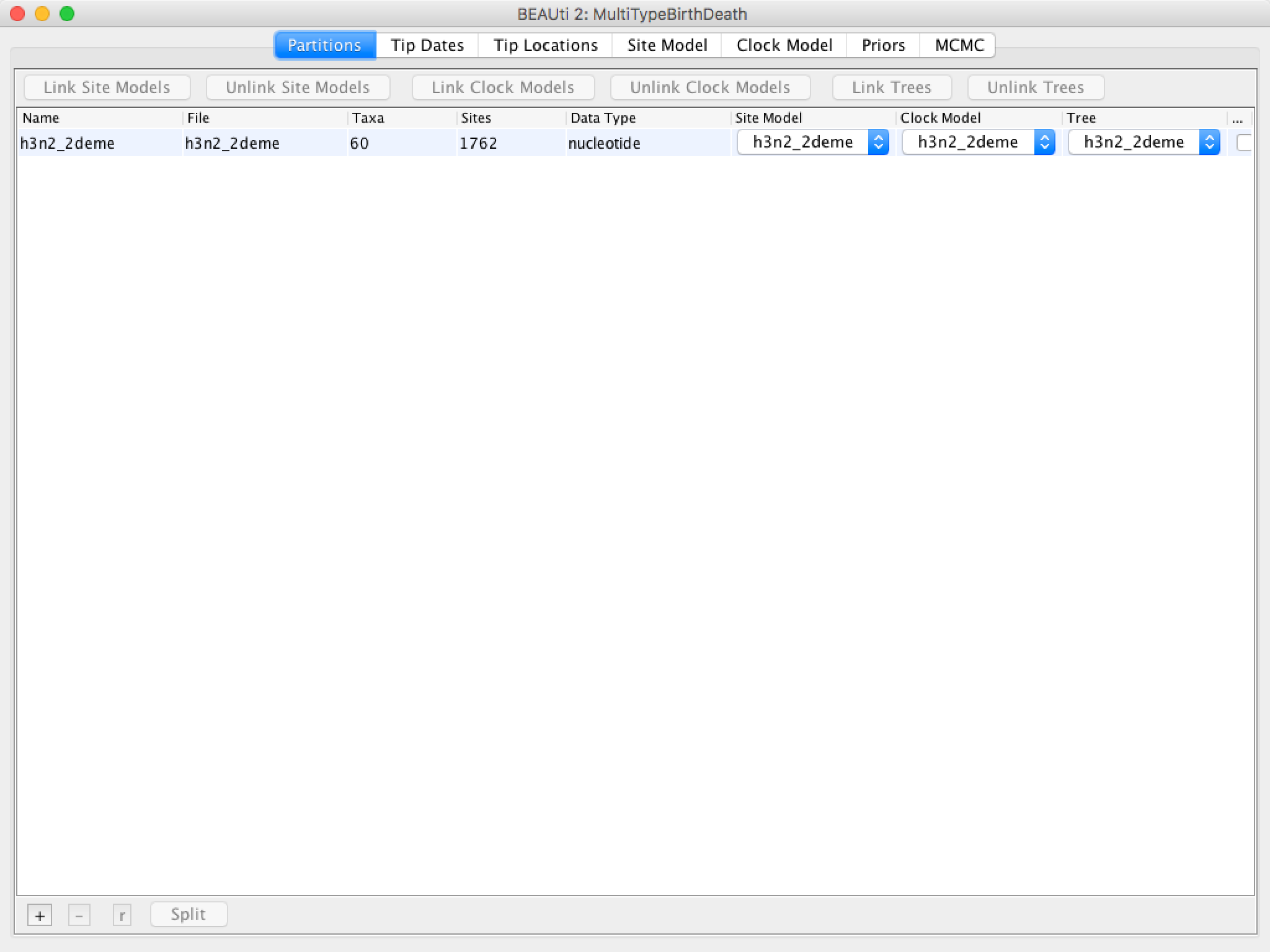
Task: Switch to the Tip Dates tab
Action: [427, 45]
